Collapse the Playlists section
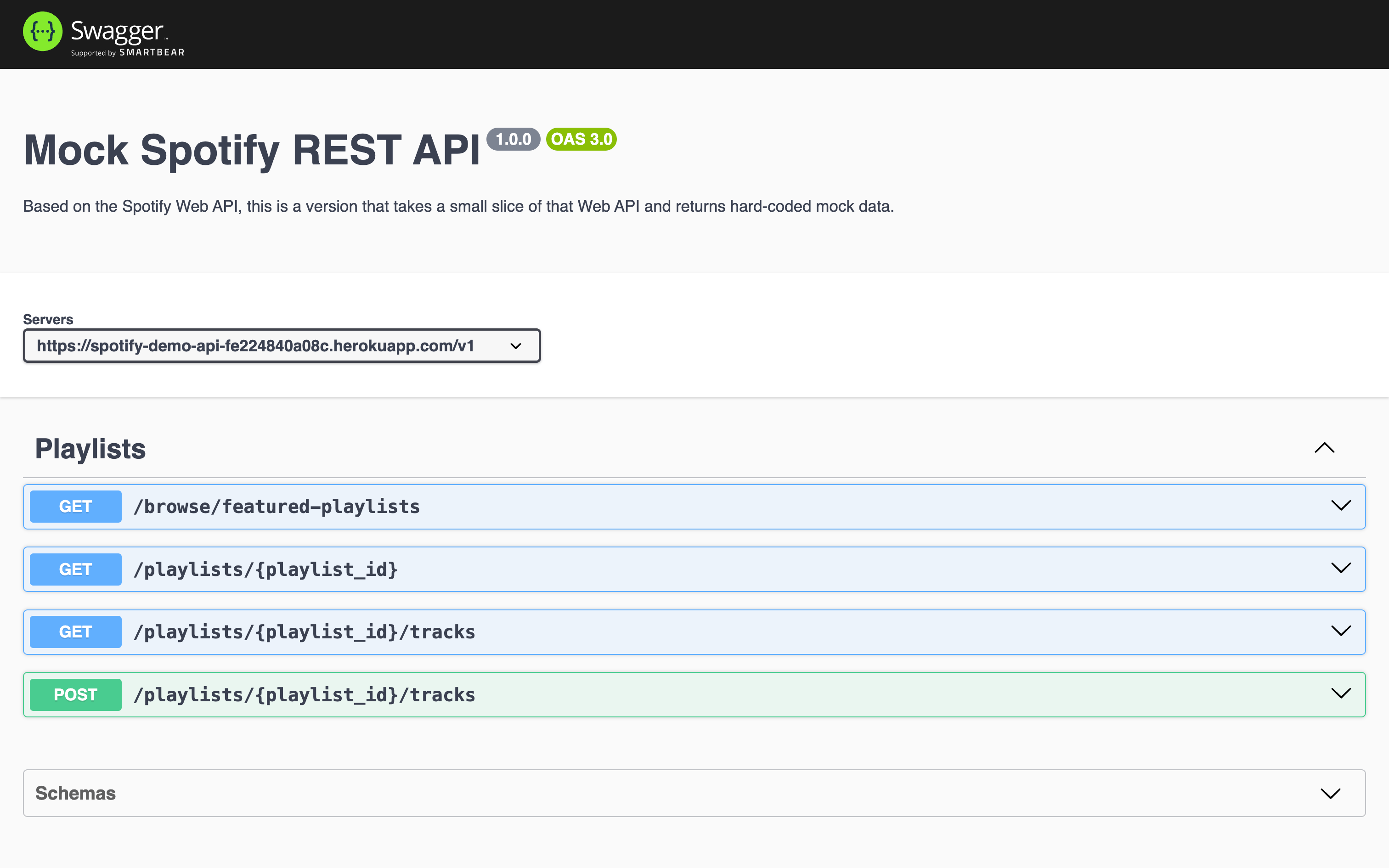Viewport: 1389px width, 868px height. 1324,448
